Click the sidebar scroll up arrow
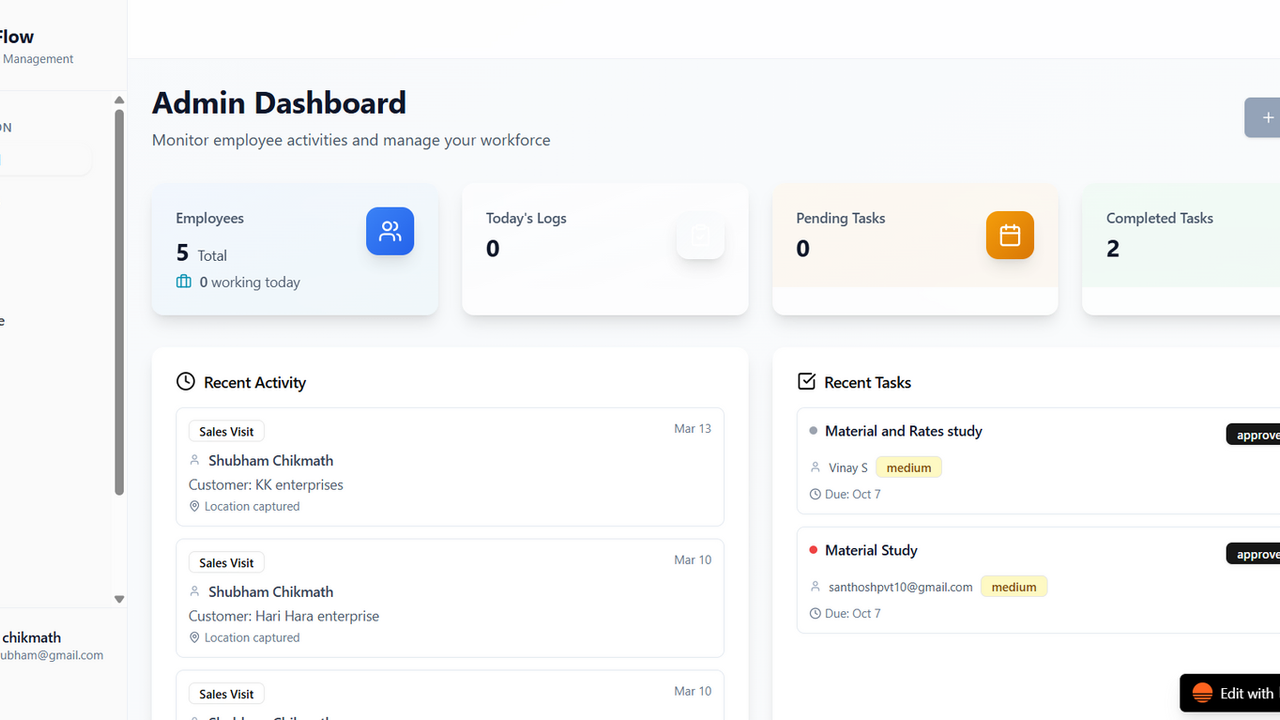The height and width of the screenshot is (720, 1280). point(119,100)
